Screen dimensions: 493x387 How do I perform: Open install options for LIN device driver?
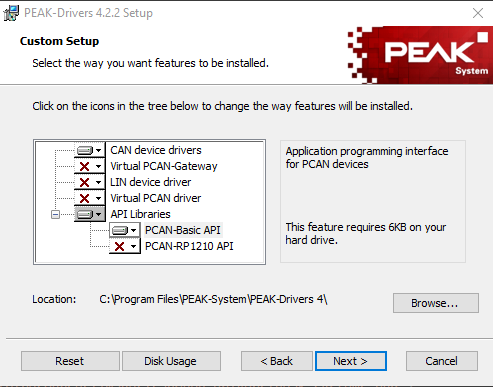90,182
